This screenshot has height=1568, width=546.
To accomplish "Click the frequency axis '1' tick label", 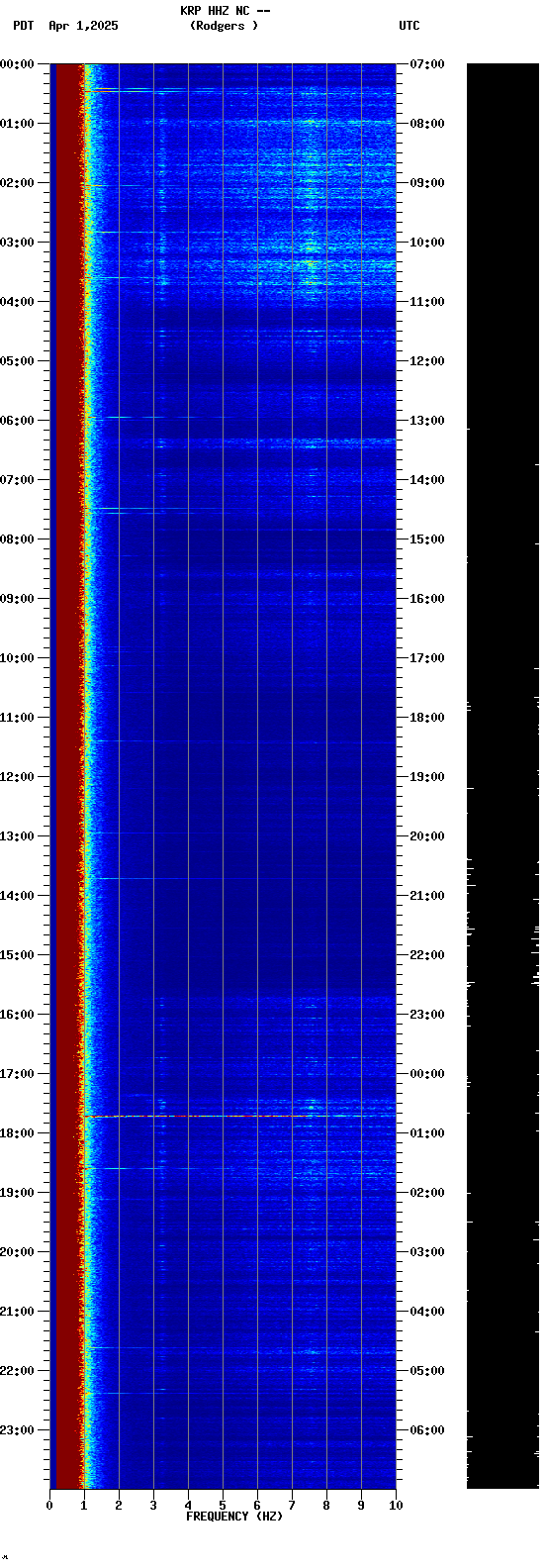I will click(x=84, y=1506).
